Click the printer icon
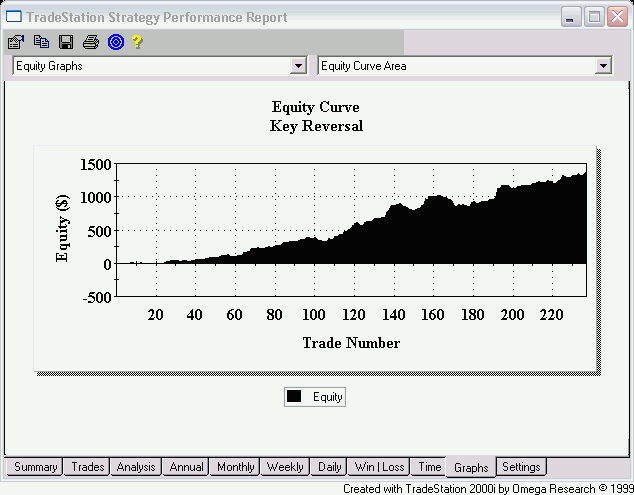This screenshot has height=495, width=634. [91, 42]
